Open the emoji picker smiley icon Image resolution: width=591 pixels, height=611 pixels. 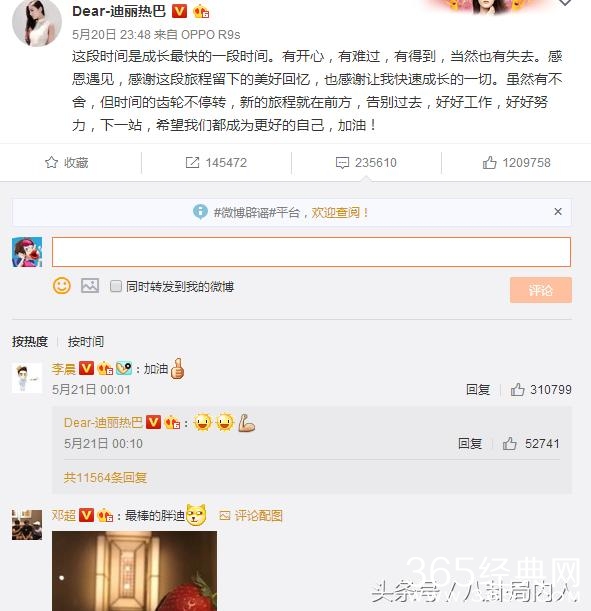(62, 286)
